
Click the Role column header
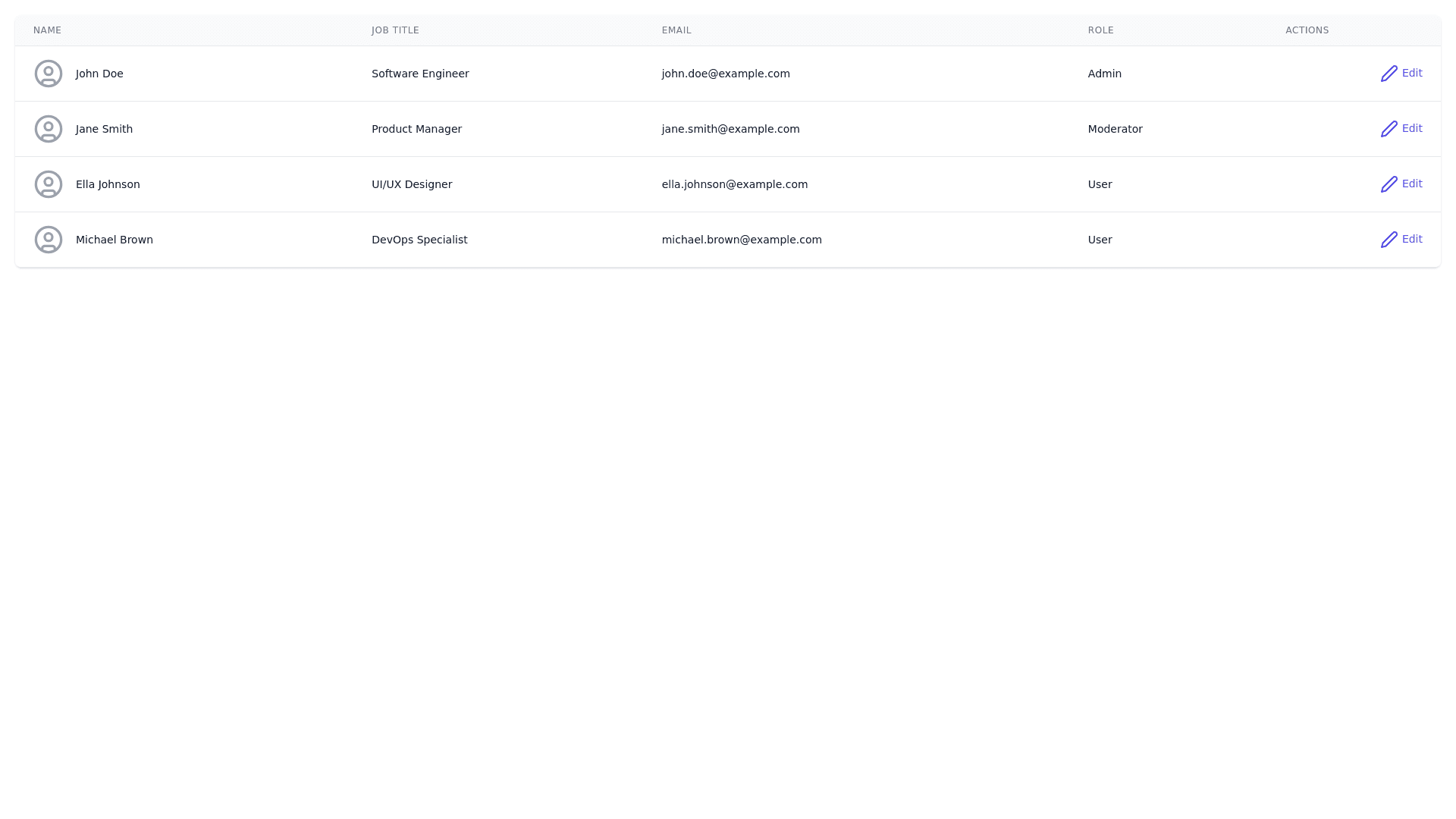[1100, 30]
